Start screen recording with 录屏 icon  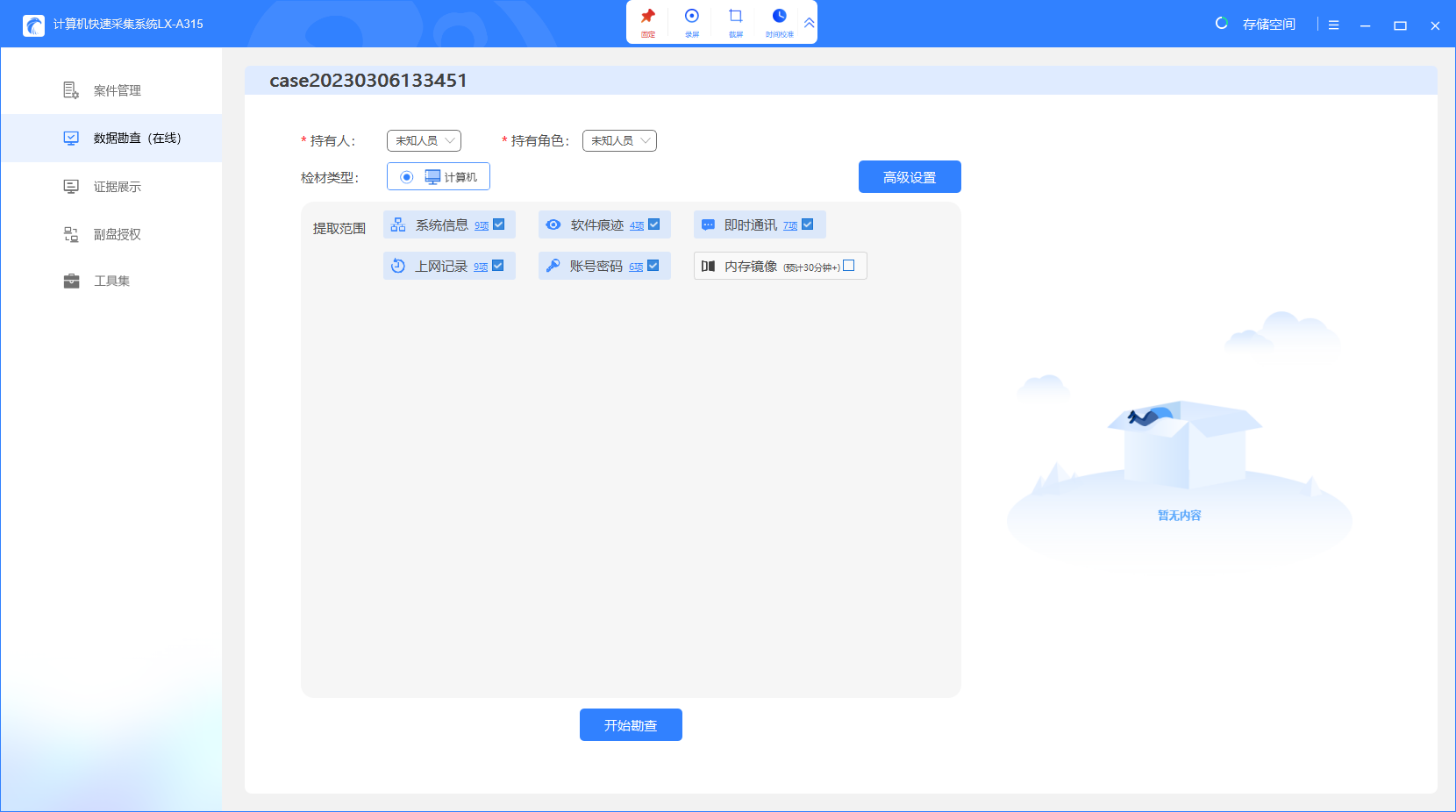point(692,17)
